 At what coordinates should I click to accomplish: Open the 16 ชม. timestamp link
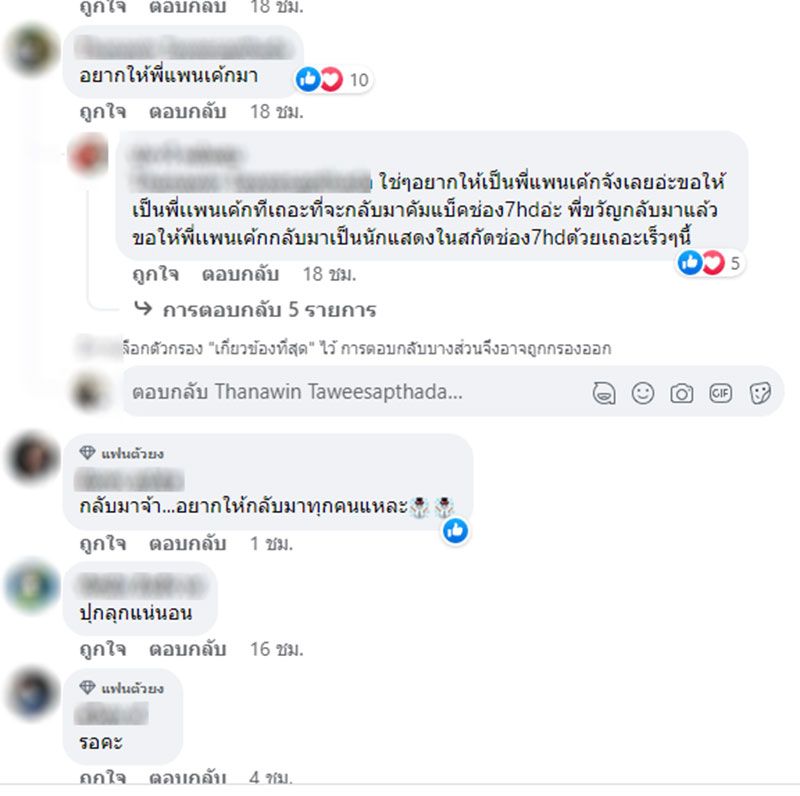click(x=277, y=649)
